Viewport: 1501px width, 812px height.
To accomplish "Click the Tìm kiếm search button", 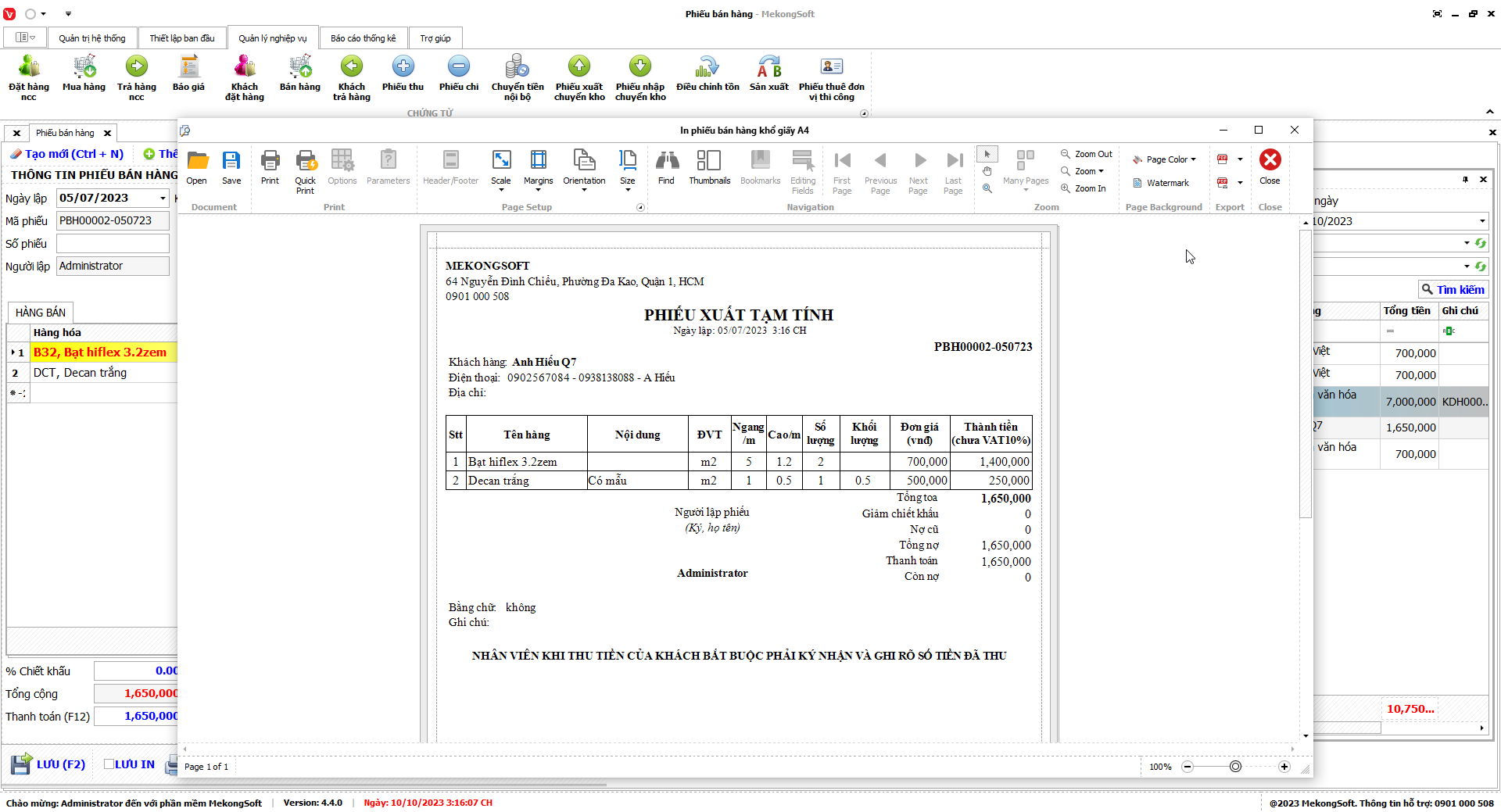I will [x=1453, y=289].
